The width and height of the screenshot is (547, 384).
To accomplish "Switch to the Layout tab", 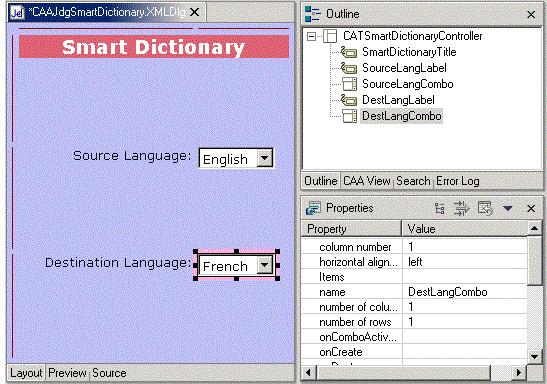I will point(26,373).
